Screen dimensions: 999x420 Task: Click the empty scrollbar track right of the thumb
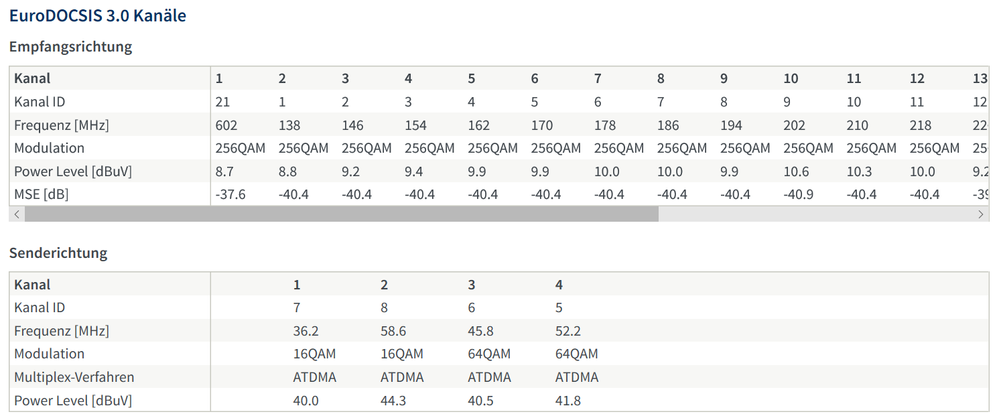815,214
